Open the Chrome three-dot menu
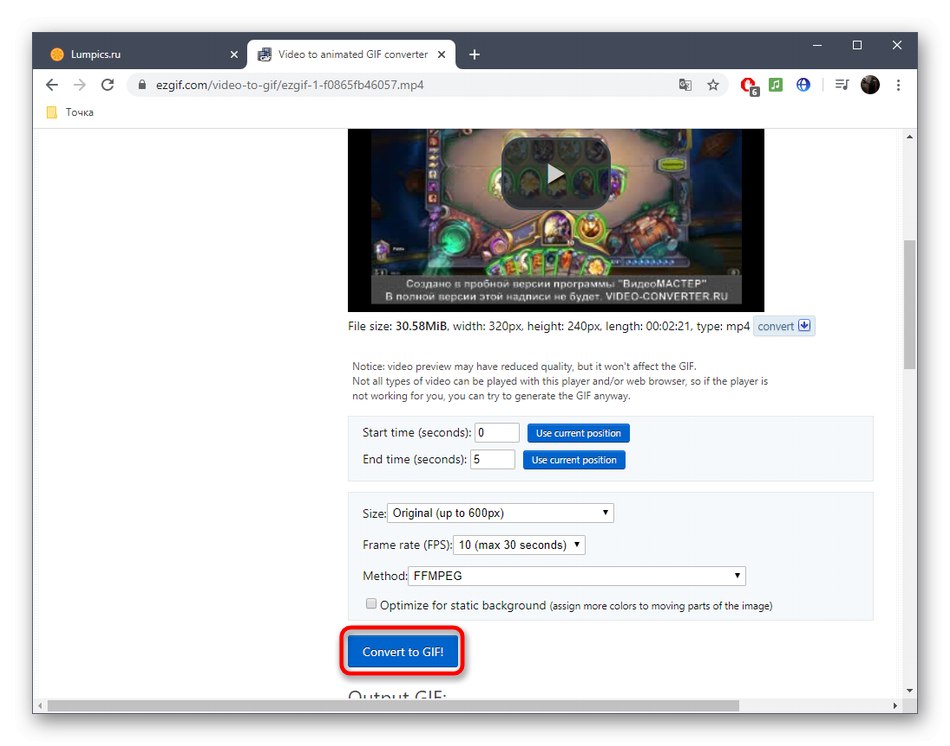Viewport: 950px width, 746px height. click(x=899, y=85)
